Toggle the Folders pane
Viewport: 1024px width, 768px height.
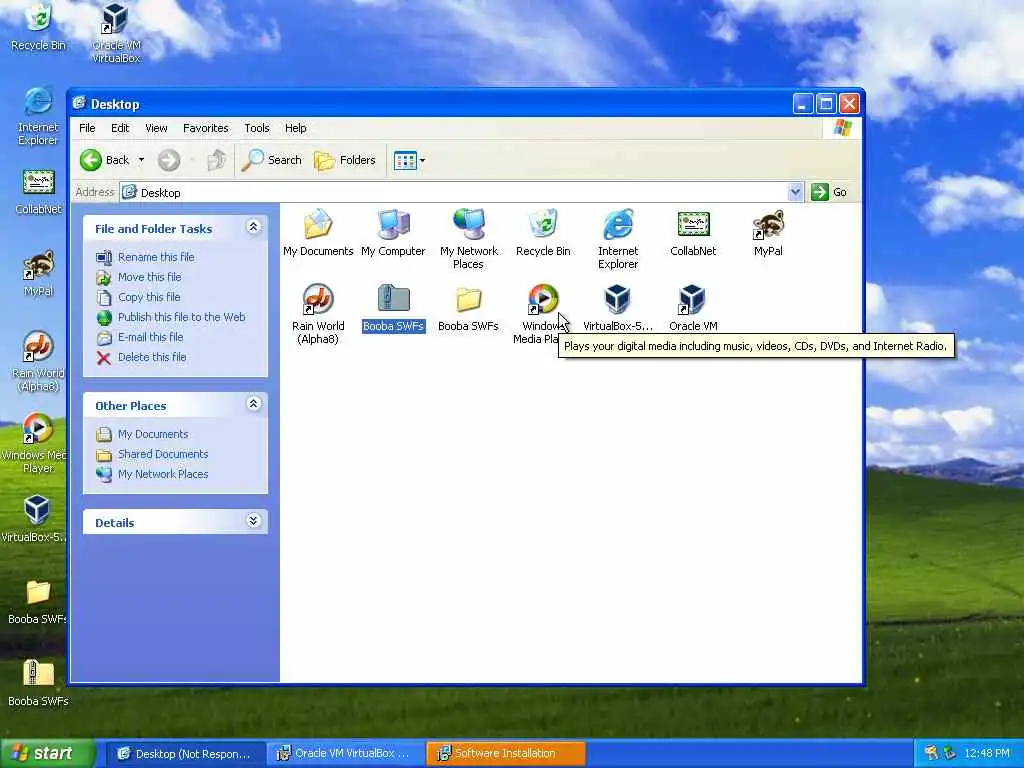[x=345, y=160]
